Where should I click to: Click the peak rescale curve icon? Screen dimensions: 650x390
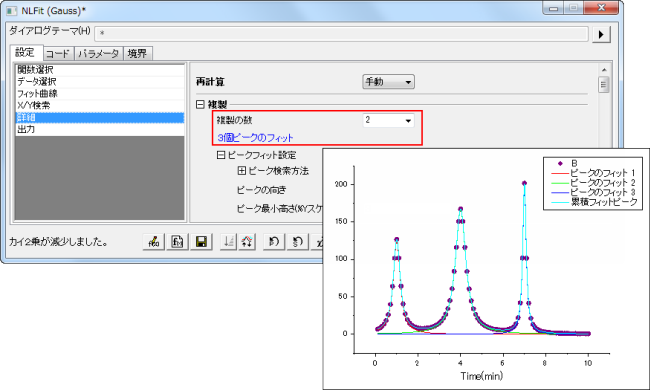[x=247, y=241]
